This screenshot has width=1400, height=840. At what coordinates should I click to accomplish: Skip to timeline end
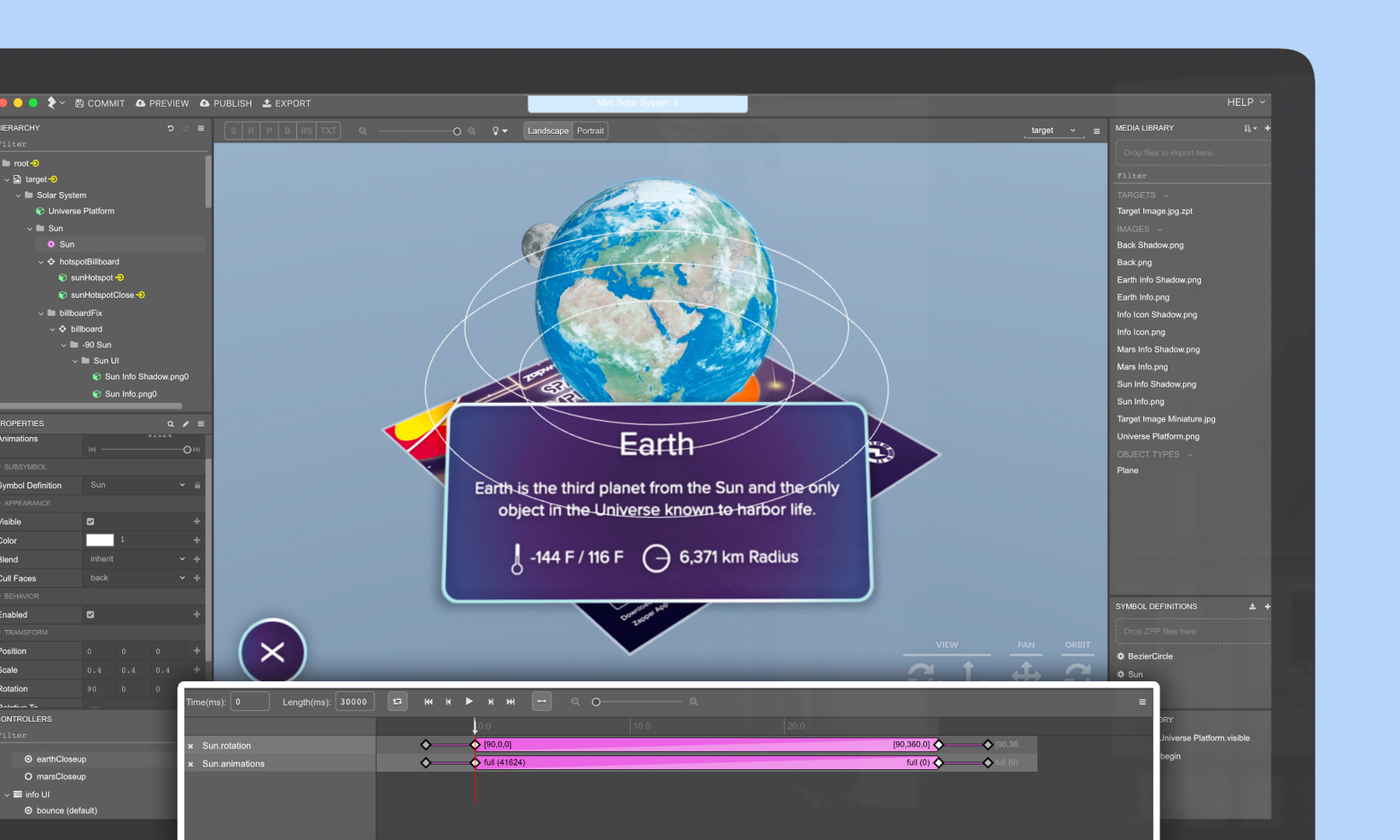510,702
